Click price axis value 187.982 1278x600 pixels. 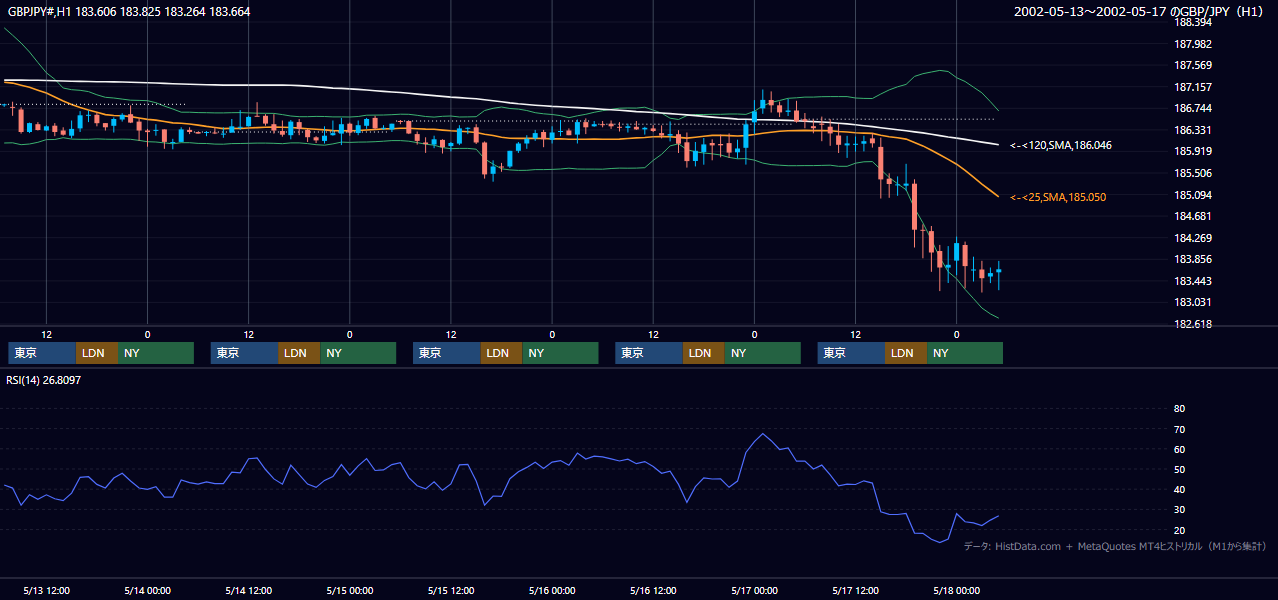[x=1192, y=44]
